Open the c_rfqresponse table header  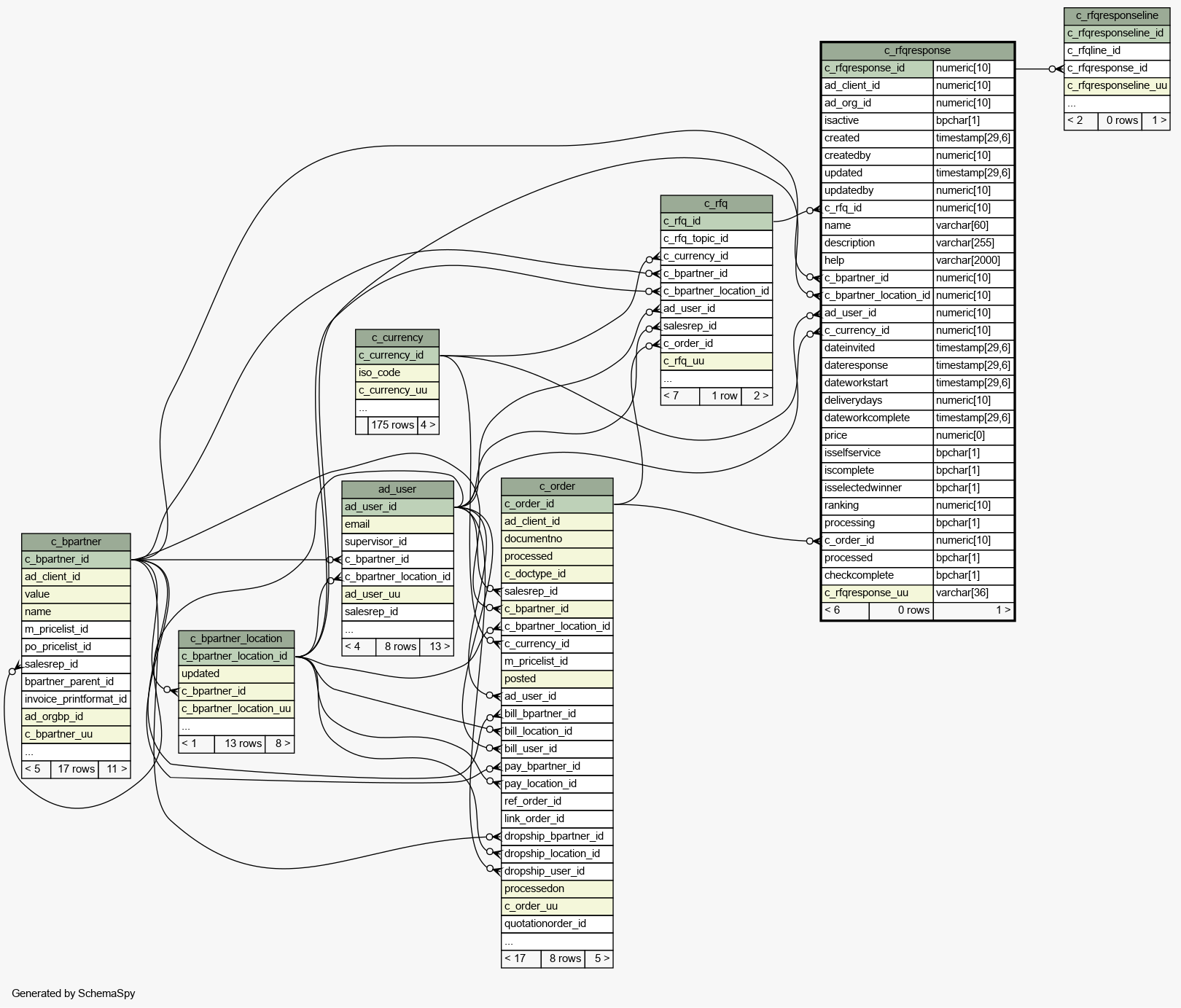pos(917,50)
